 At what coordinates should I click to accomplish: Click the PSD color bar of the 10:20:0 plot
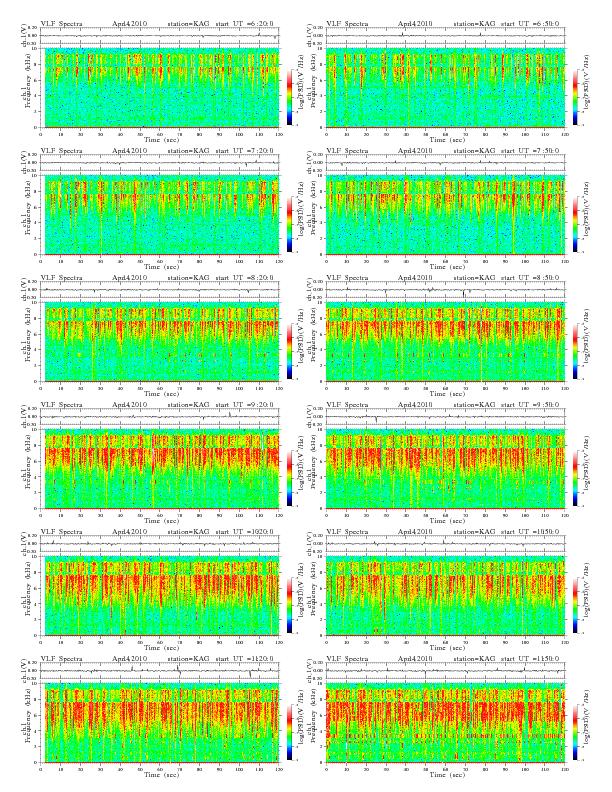pos(289,605)
